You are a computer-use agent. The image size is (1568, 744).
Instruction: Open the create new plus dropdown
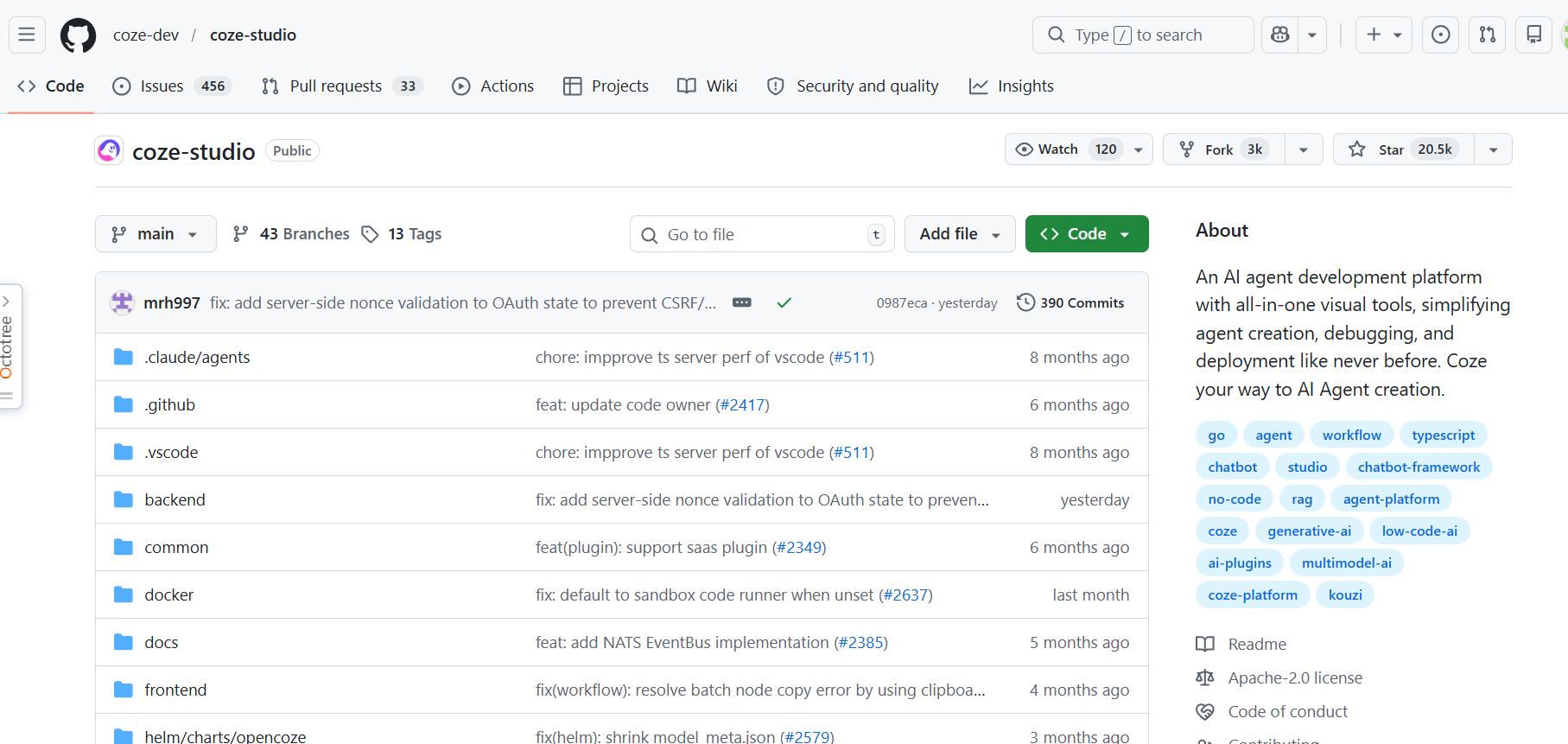pos(1384,35)
